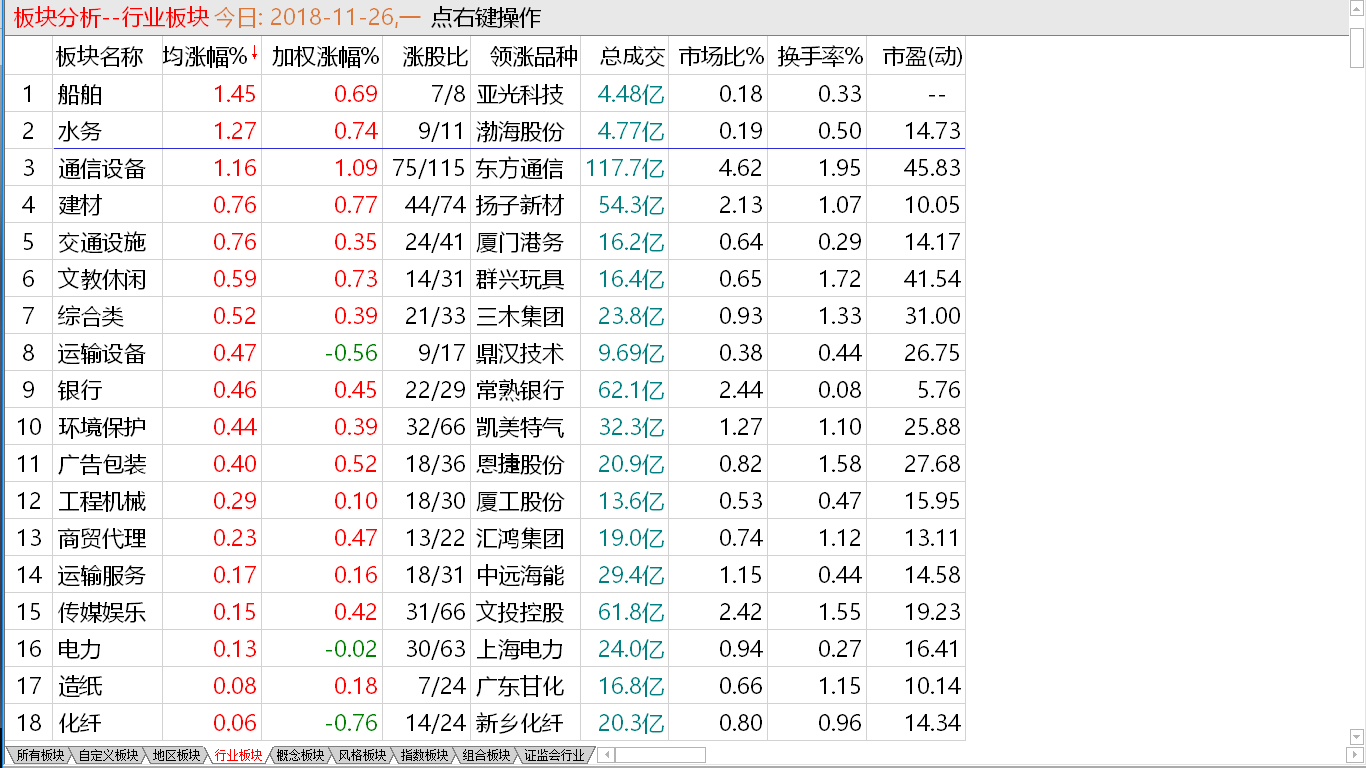
Task: Click leading stock 文投控股
Action: (x=520, y=612)
